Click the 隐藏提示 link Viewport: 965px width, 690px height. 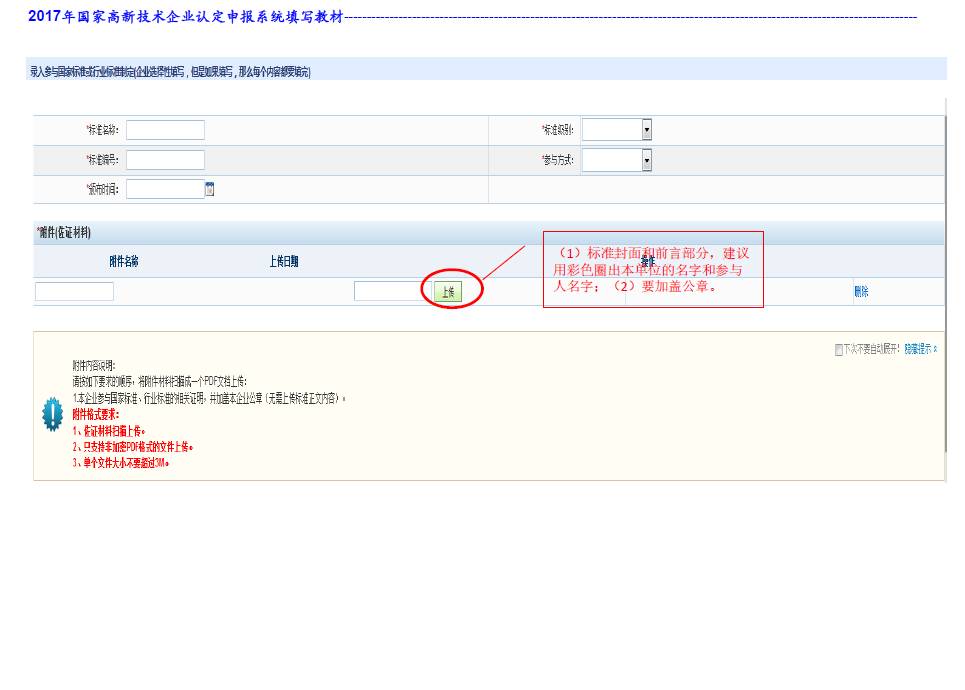click(x=920, y=350)
